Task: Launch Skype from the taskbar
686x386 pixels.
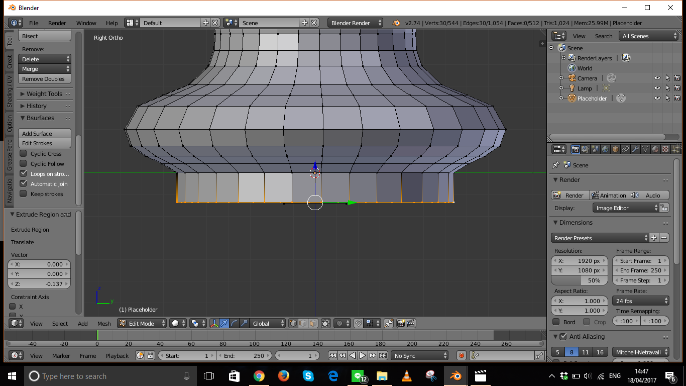Action: pyautogui.click(x=308, y=376)
